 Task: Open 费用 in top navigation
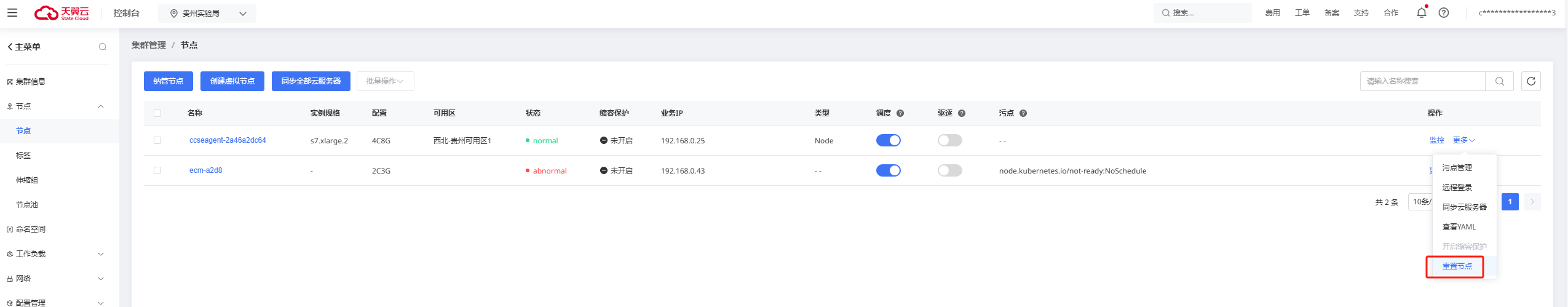click(x=1273, y=13)
